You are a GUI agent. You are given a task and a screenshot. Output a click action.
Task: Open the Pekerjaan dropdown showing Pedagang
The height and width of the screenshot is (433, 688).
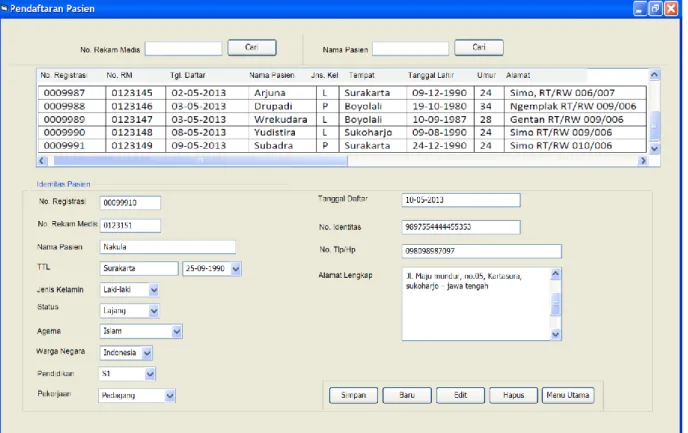pyautogui.click(x=170, y=396)
